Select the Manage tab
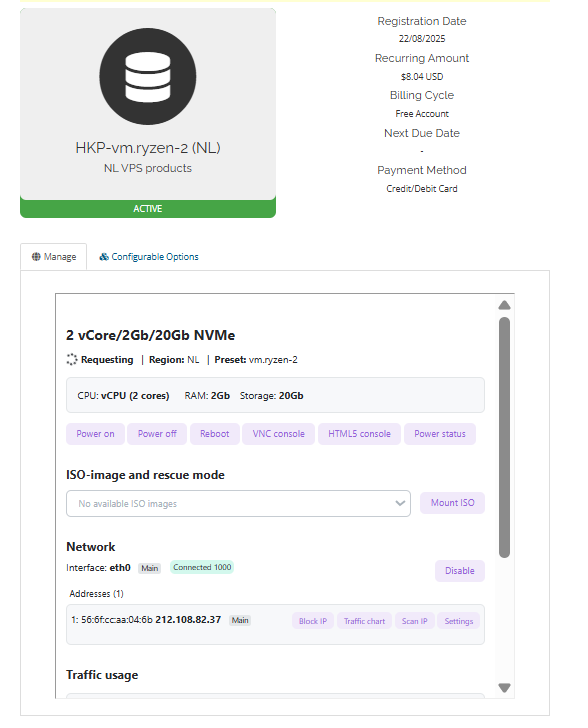This screenshot has height=728, width=588. tap(53, 257)
